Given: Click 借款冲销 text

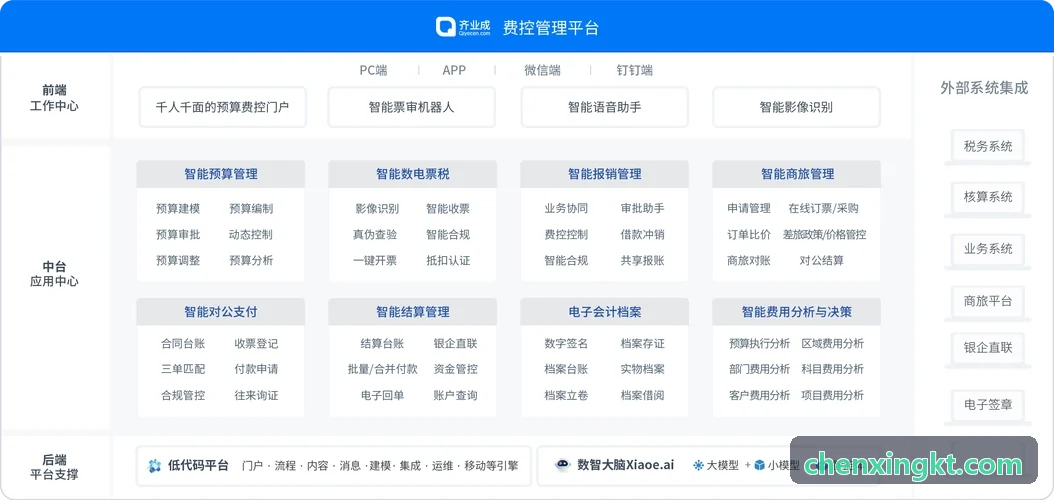Looking at the screenshot, I should coord(643,235).
